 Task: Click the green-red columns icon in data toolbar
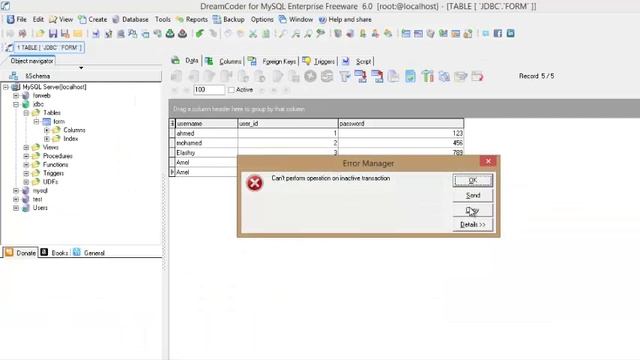pyautogui.click(x=427, y=76)
